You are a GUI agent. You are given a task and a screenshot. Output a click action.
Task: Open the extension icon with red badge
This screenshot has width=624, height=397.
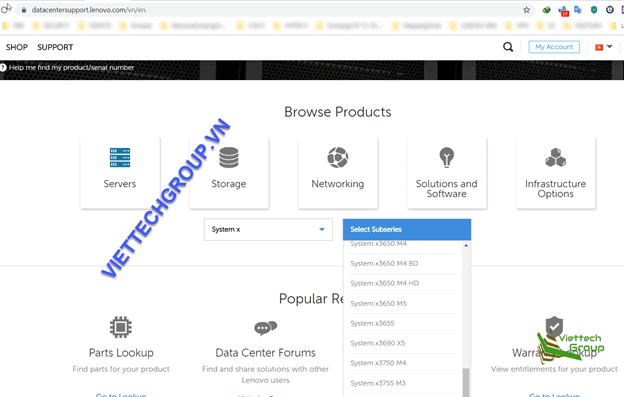[x=563, y=11]
